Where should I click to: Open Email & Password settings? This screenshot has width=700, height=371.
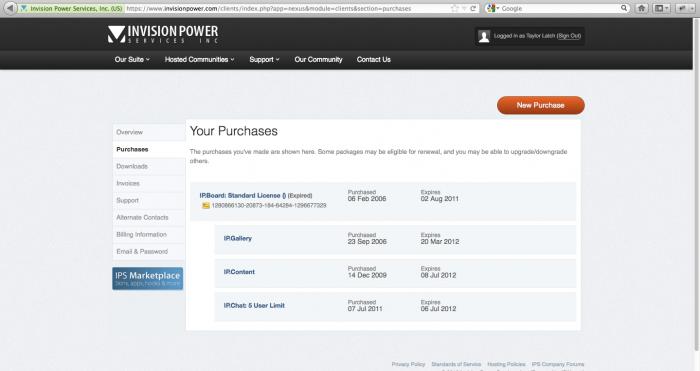click(x=149, y=251)
